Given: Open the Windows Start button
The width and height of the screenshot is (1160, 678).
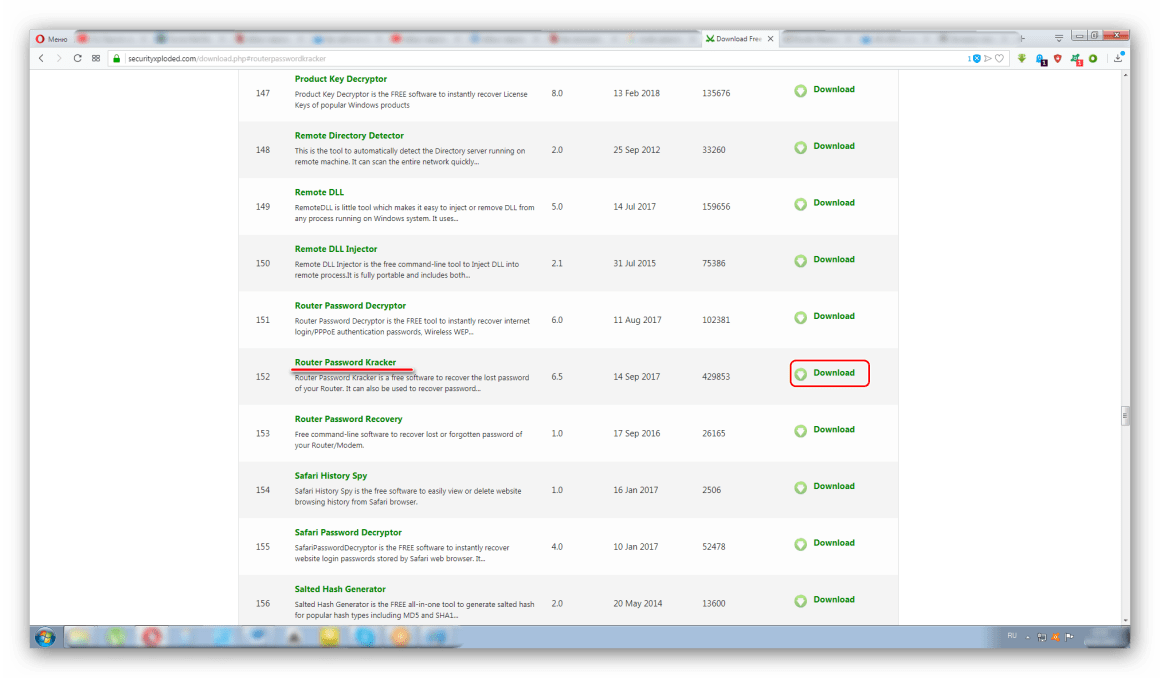Looking at the screenshot, I should pyautogui.click(x=46, y=636).
